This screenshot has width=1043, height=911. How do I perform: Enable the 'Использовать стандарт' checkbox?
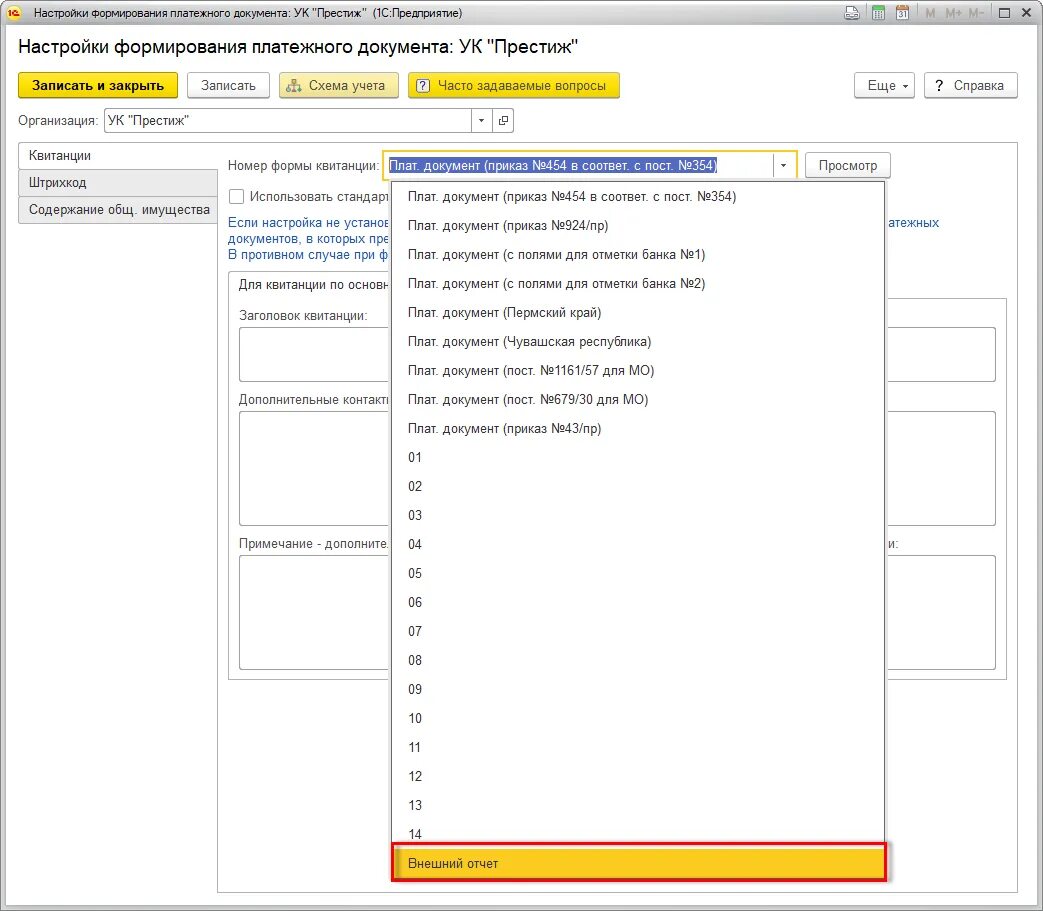(x=236, y=197)
